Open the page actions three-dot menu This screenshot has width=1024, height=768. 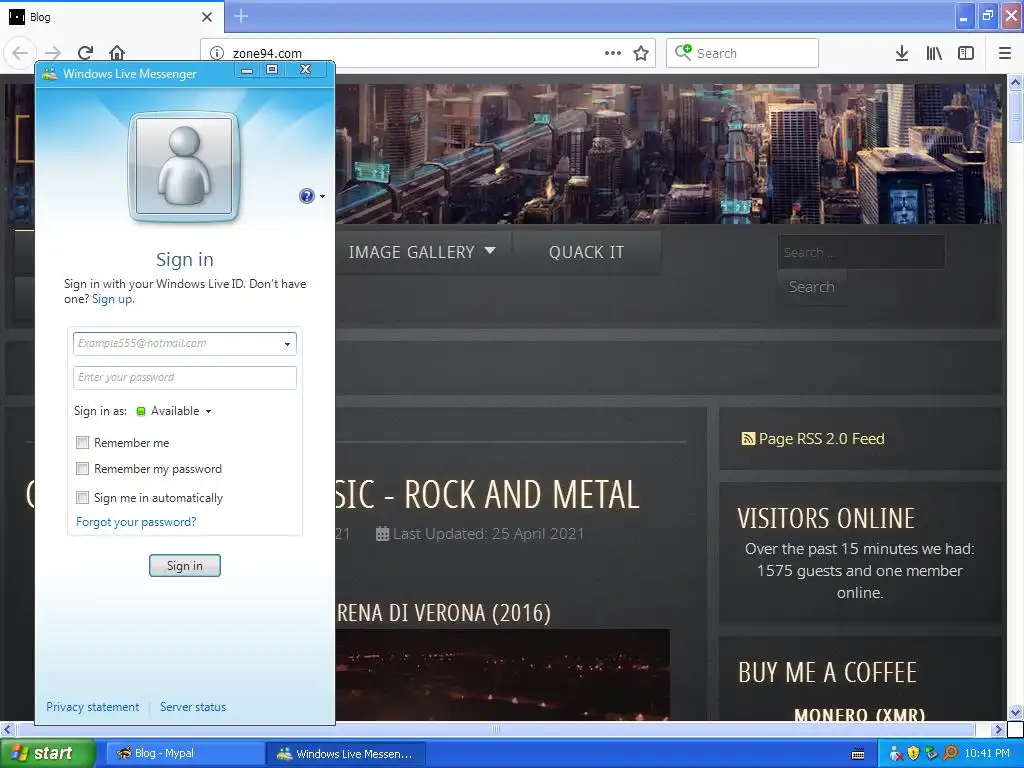pos(613,53)
